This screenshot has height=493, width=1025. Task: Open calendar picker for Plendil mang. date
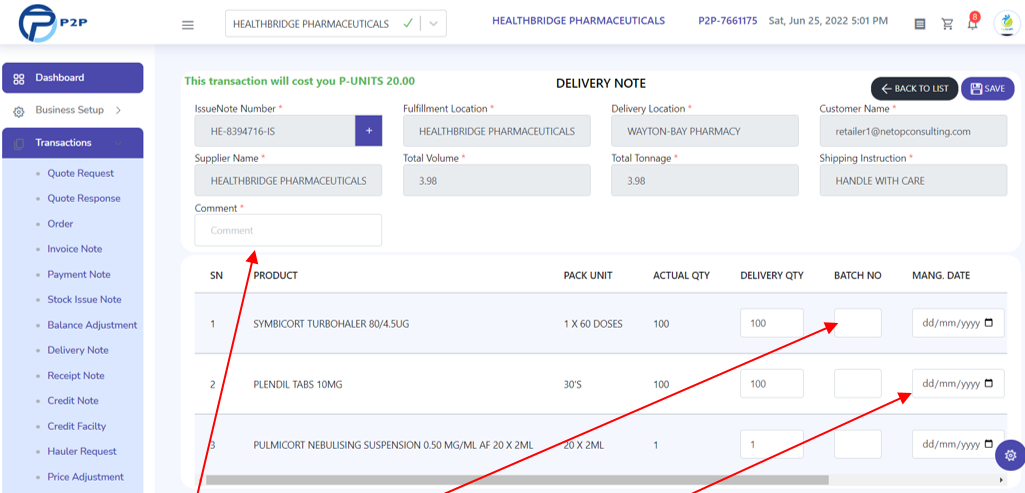(988, 383)
